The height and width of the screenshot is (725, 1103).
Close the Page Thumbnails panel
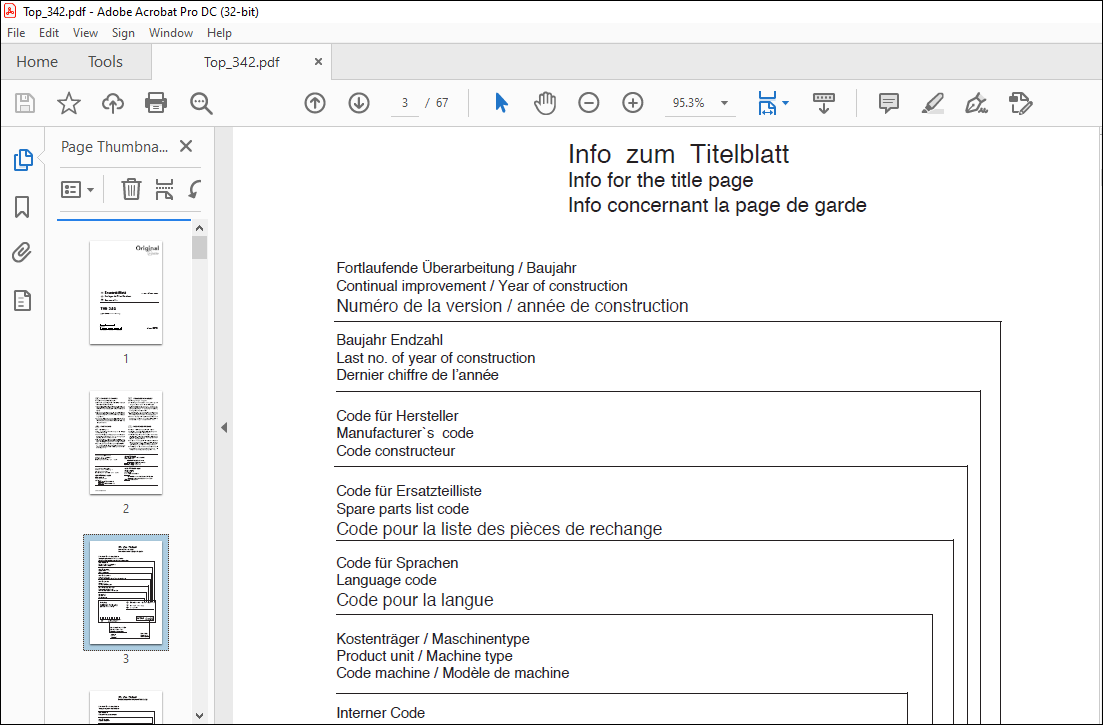pos(186,146)
